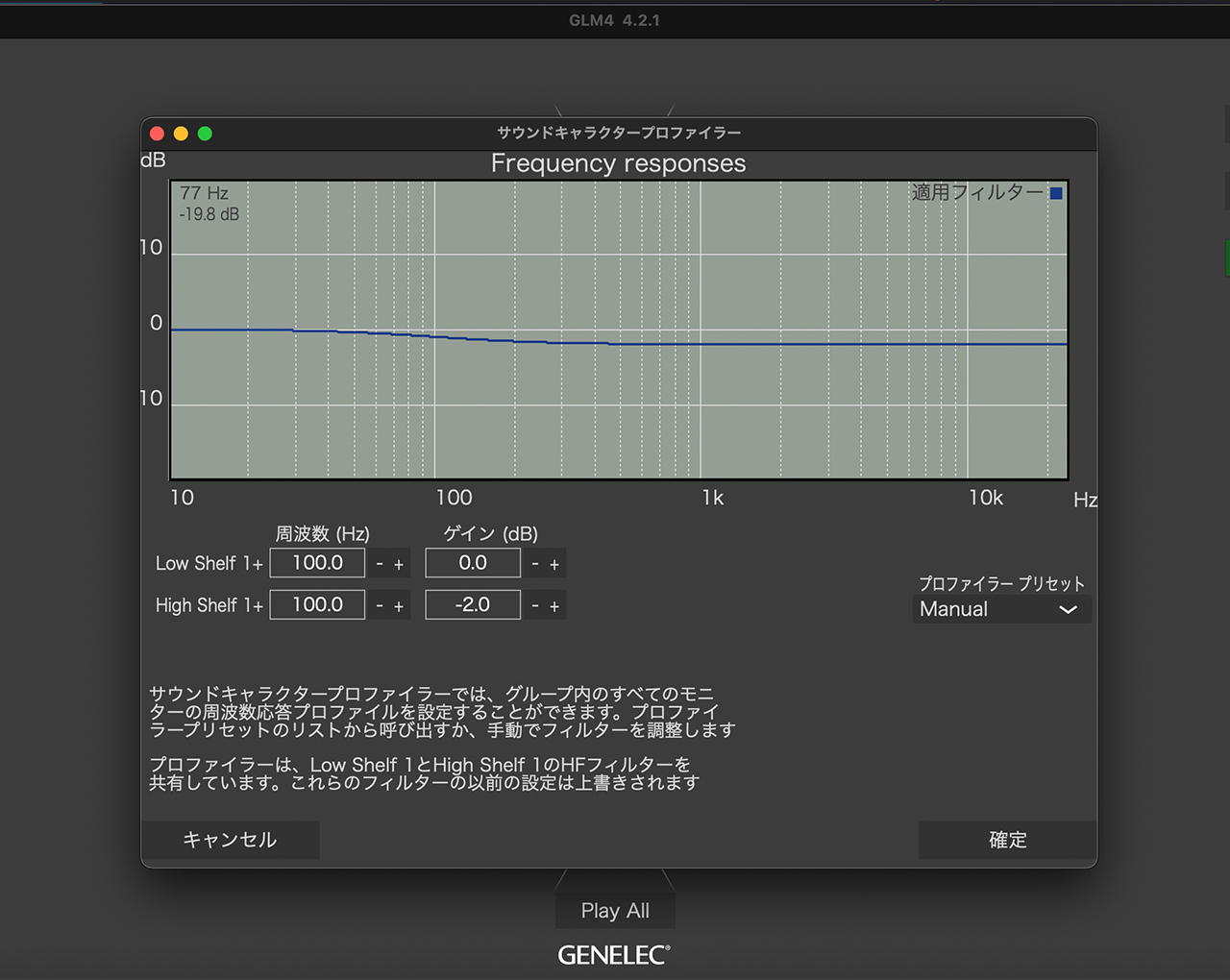This screenshot has height=980, width=1230.
Task: Increase the Low Shelf frequency with its + stepper
Action: tap(401, 563)
